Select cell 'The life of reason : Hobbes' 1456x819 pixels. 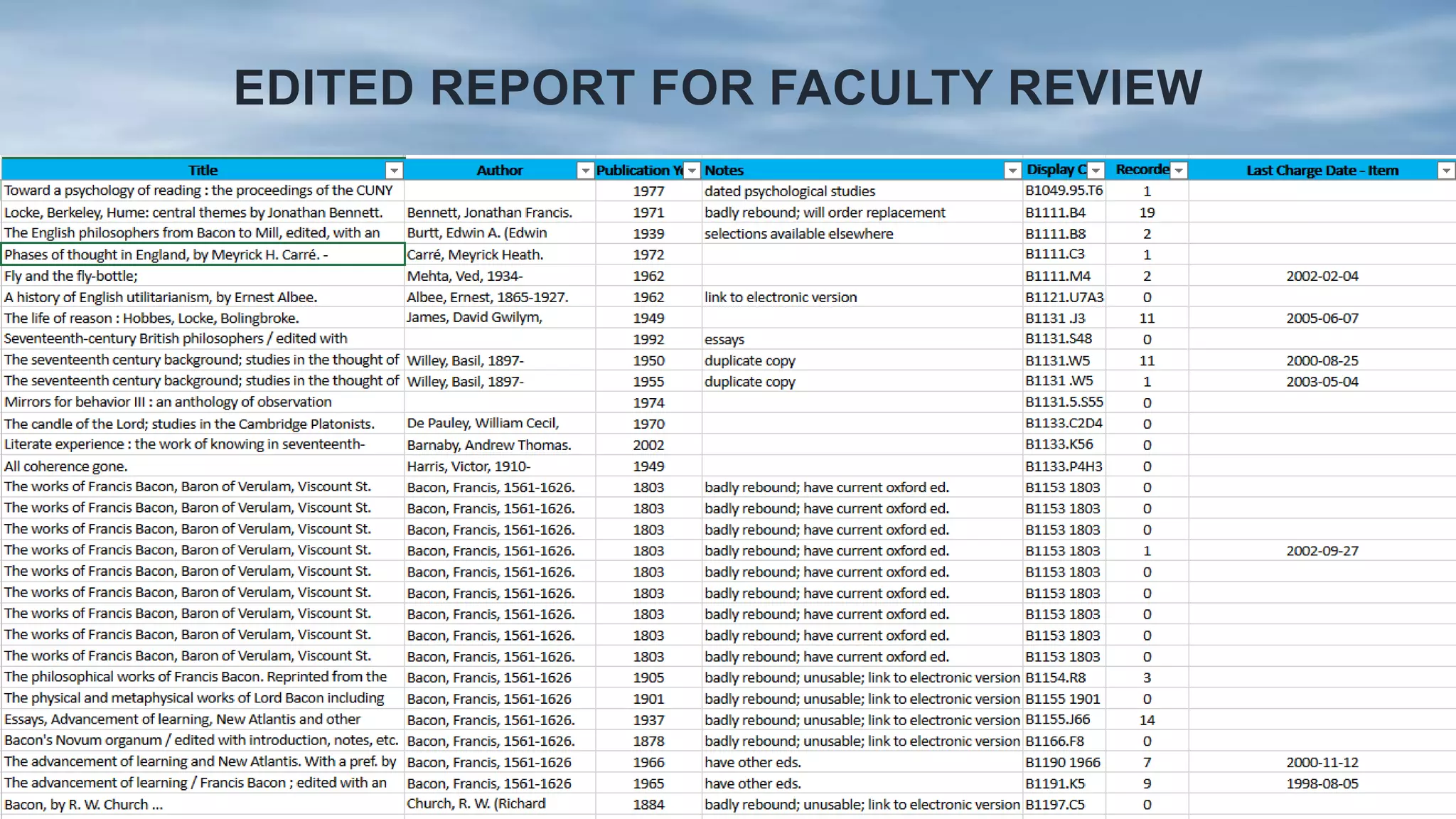(x=203, y=318)
